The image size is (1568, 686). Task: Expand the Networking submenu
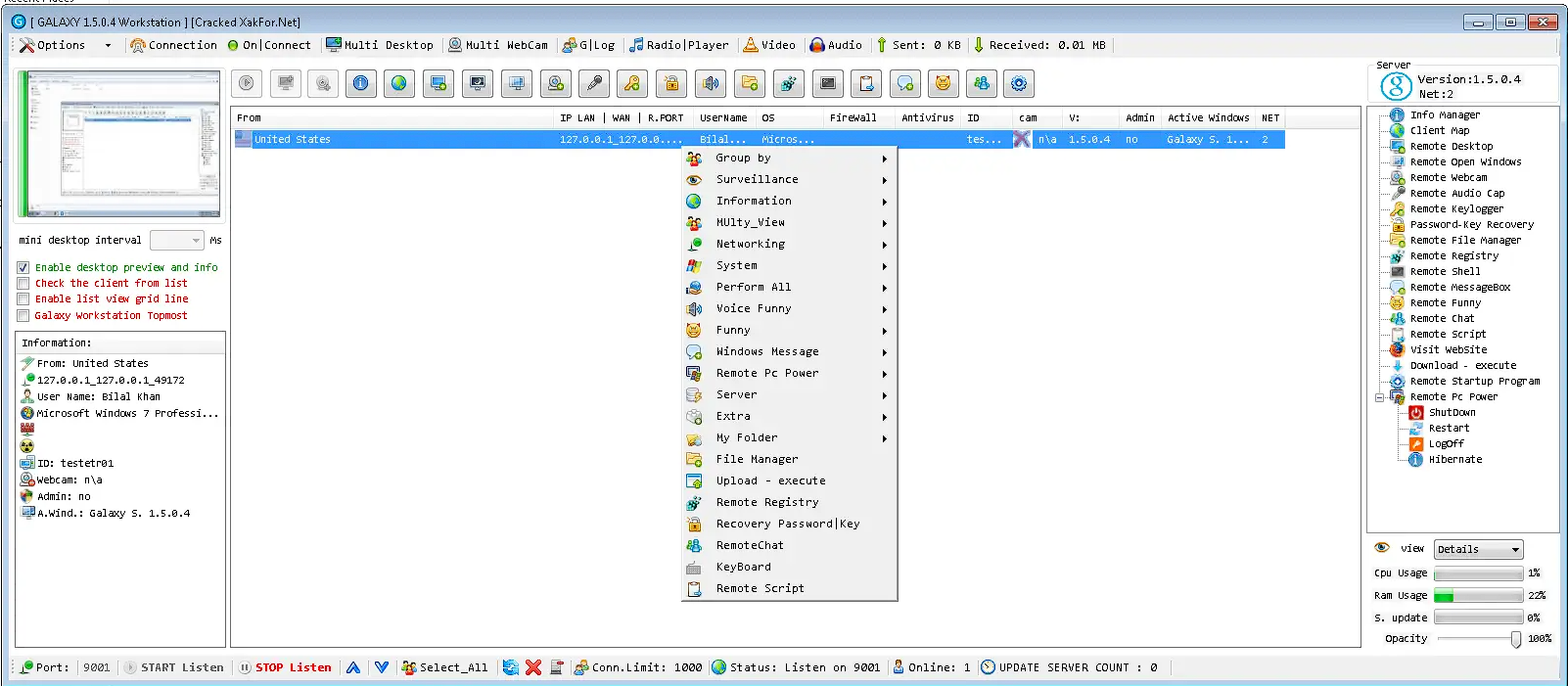pos(789,244)
